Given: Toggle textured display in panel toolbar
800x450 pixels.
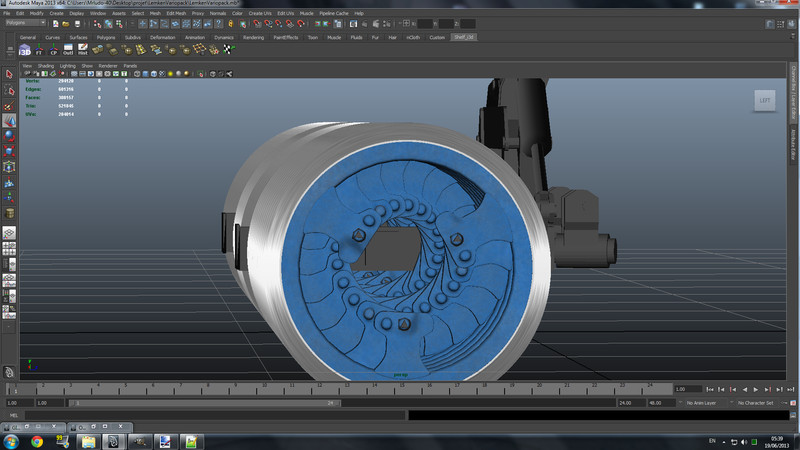Looking at the screenshot, I should (162, 74).
